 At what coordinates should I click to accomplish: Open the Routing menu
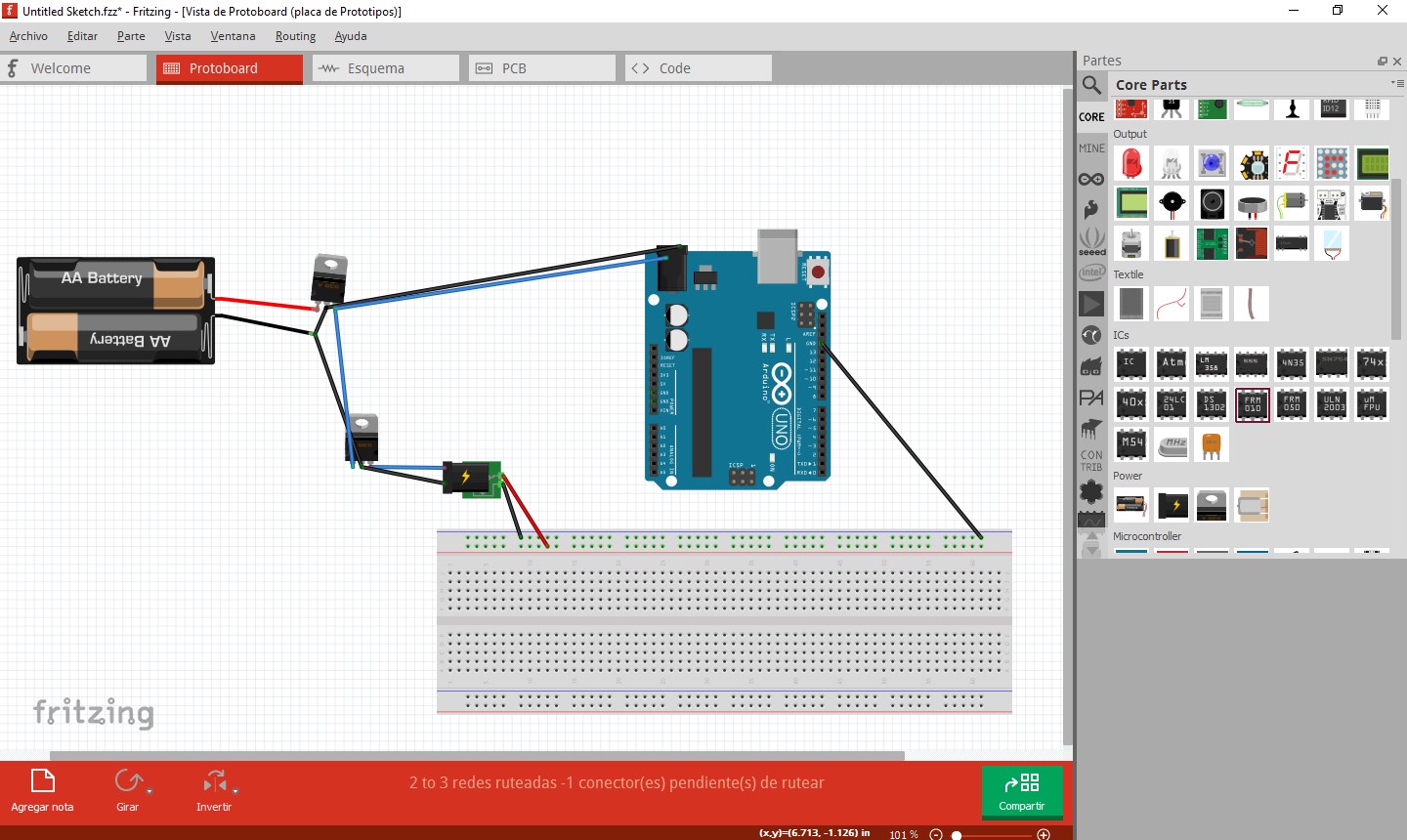[295, 36]
